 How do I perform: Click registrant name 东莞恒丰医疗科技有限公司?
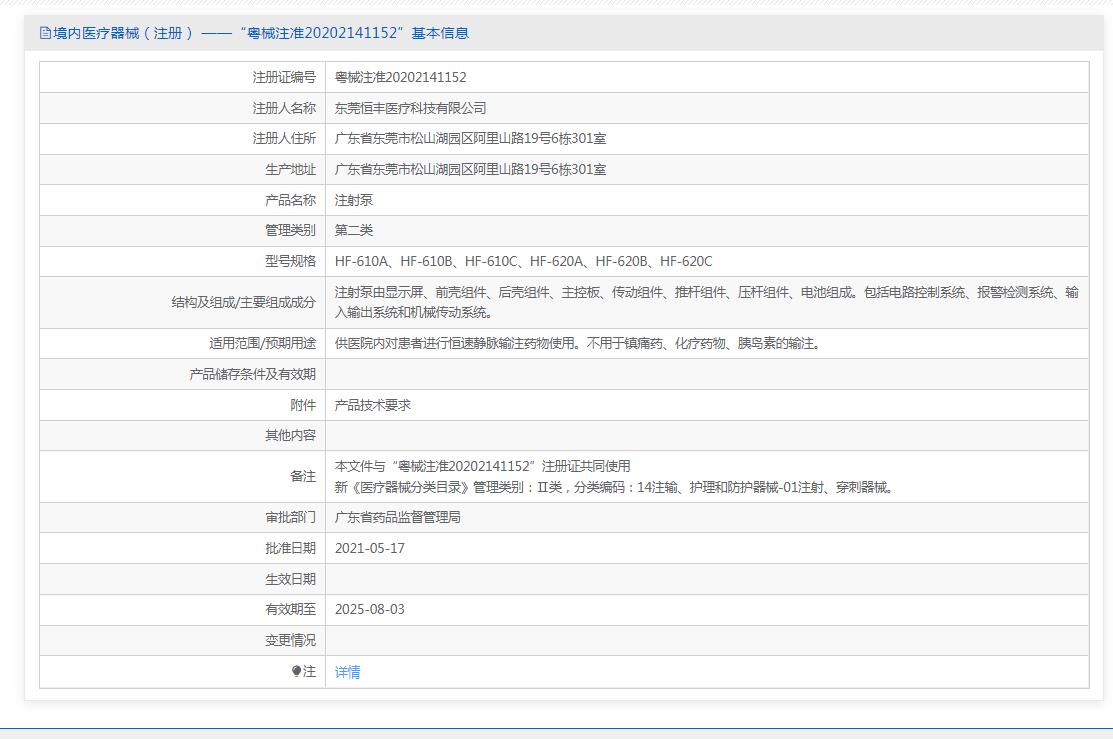tap(410, 108)
